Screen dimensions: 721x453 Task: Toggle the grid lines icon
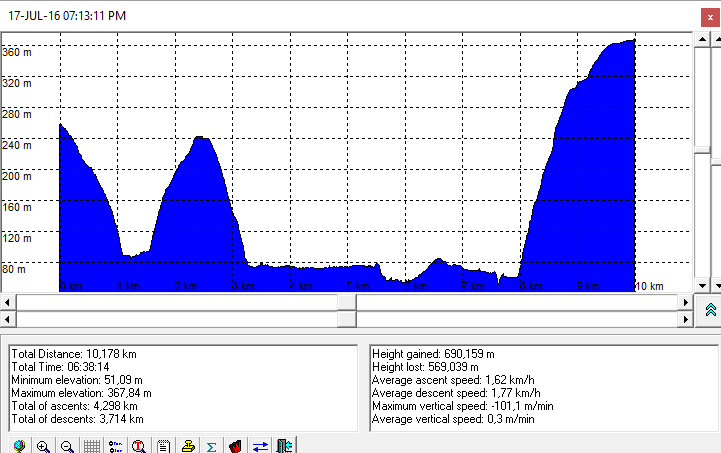(x=91, y=445)
